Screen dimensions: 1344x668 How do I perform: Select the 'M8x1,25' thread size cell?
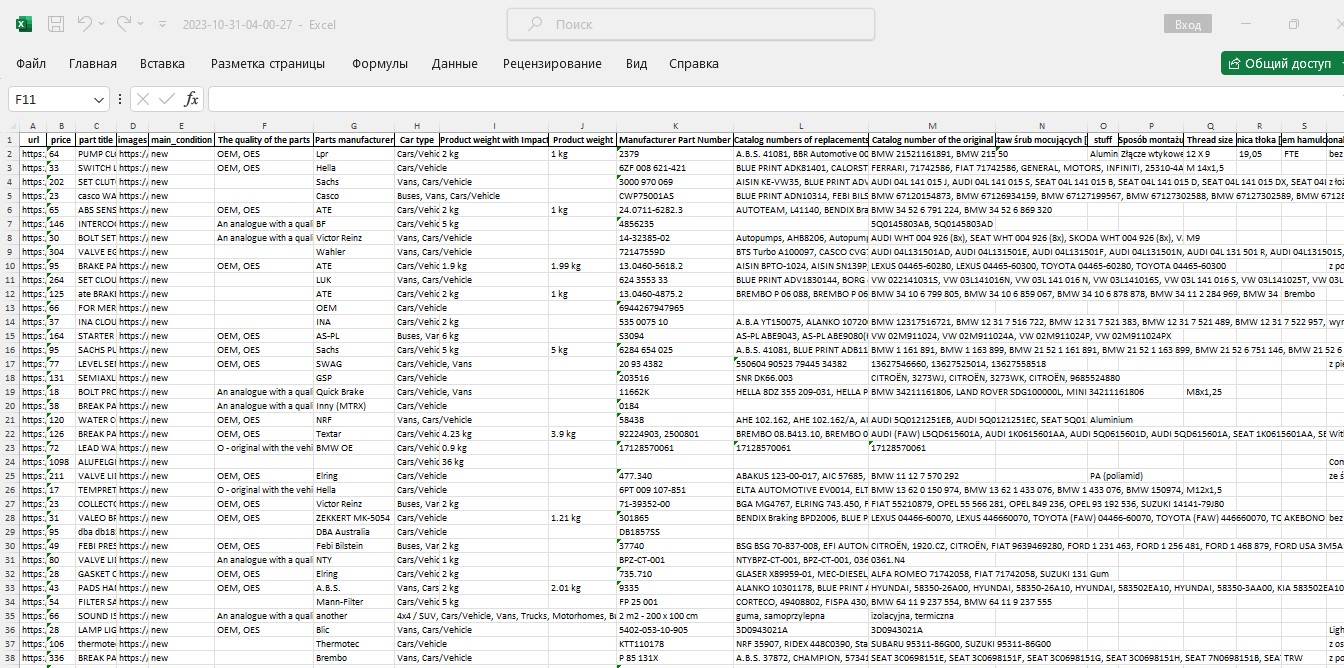point(1209,392)
